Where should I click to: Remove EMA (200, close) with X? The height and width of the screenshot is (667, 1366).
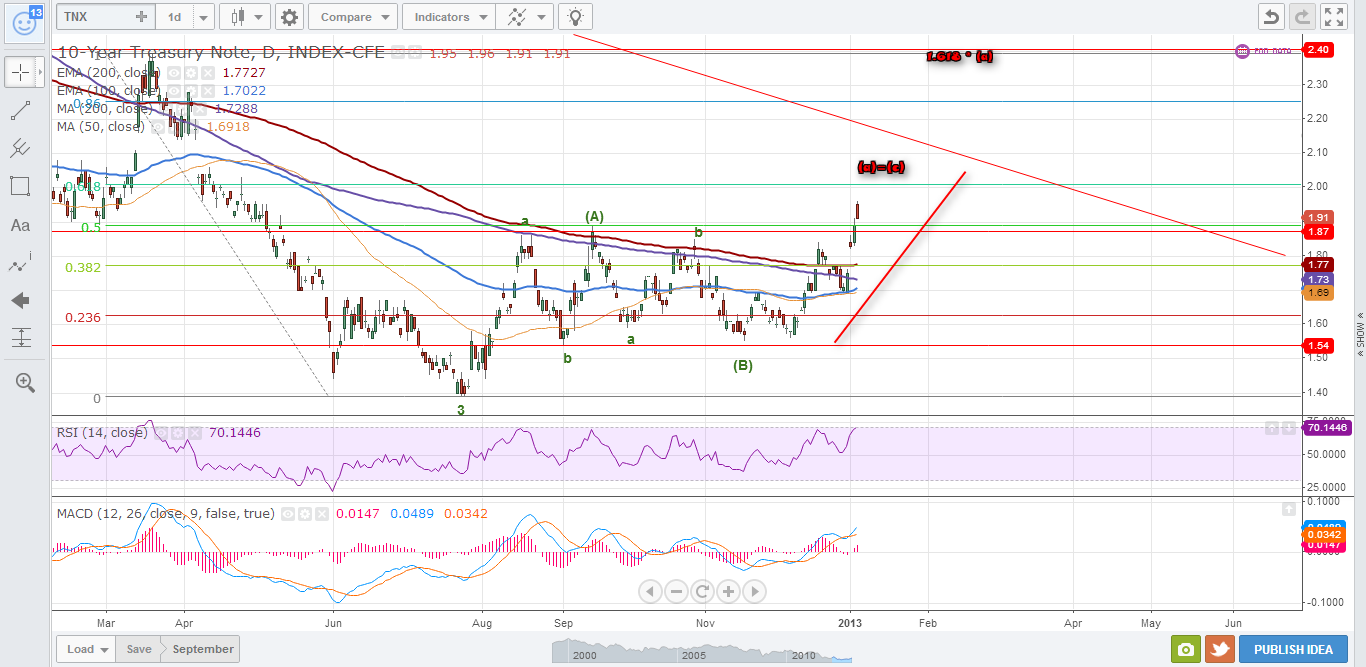tap(207, 73)
